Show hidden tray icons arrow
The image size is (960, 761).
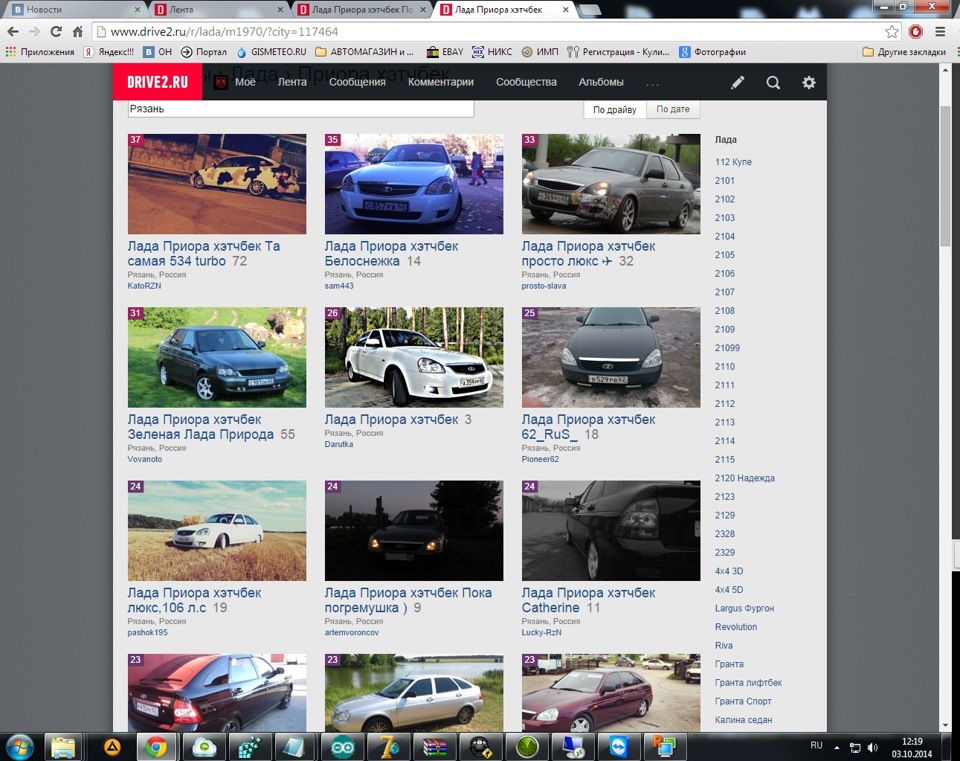836,748
